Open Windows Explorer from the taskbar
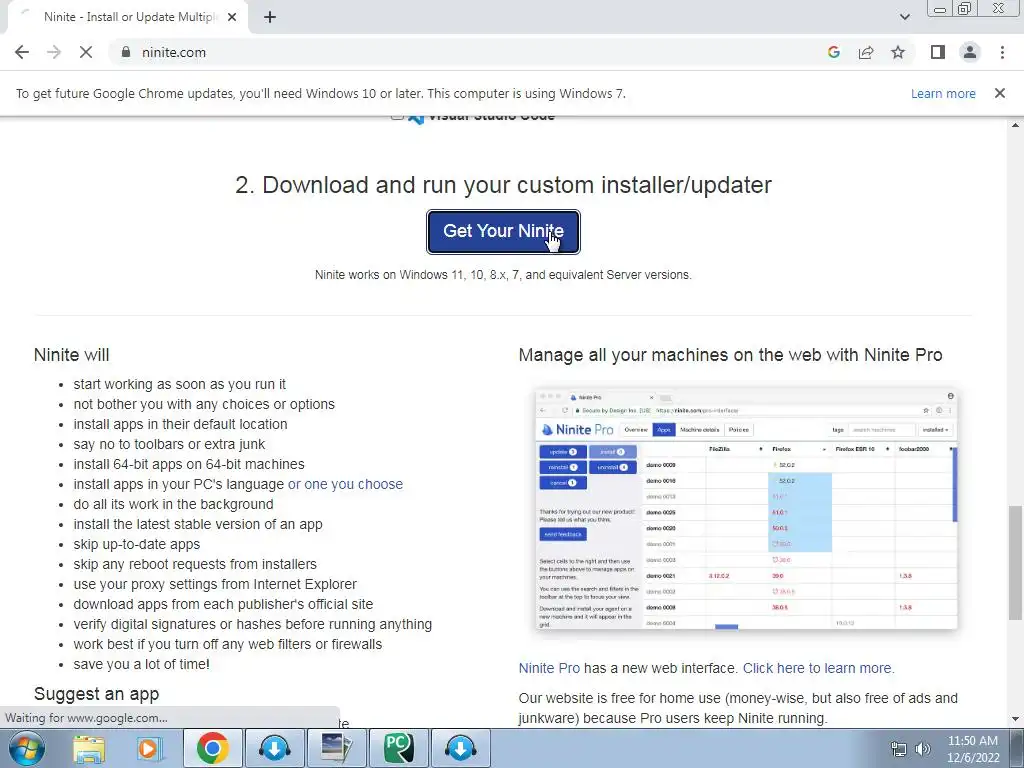 [x=88, y=748]
